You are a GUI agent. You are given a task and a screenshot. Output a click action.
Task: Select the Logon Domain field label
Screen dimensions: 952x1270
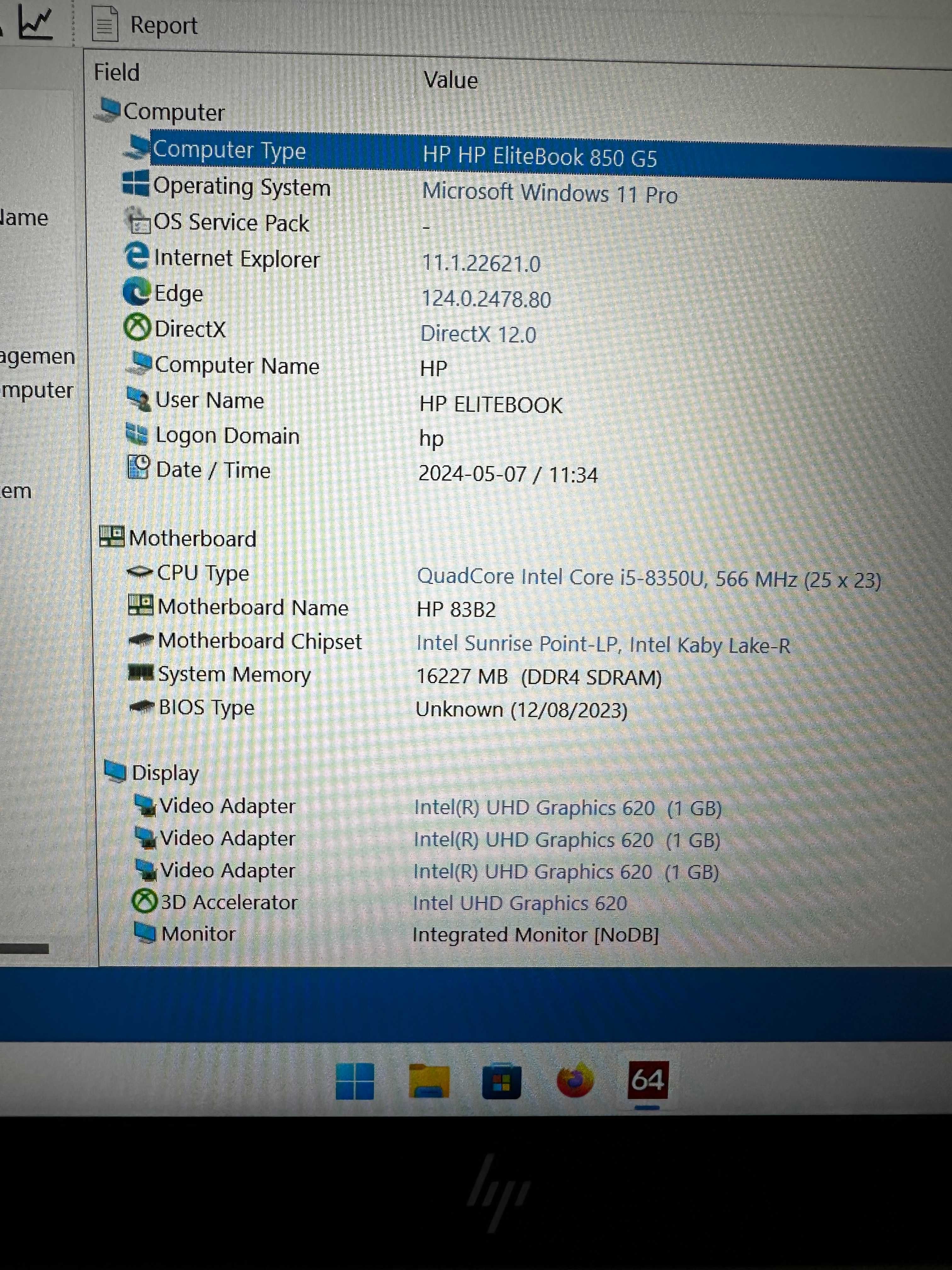(227, 436)
